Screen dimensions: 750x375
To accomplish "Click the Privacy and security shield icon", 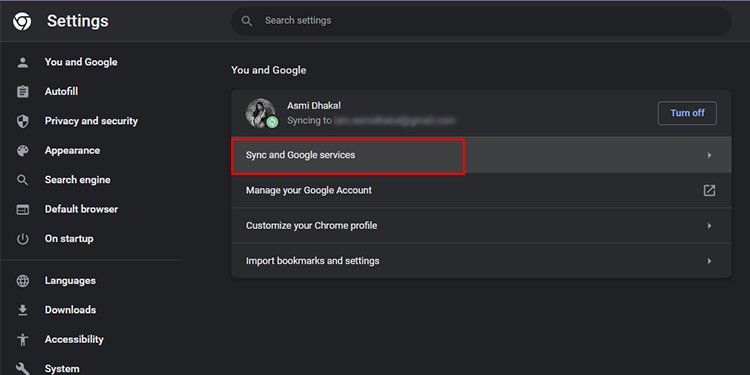I will [x=22, y=121].
